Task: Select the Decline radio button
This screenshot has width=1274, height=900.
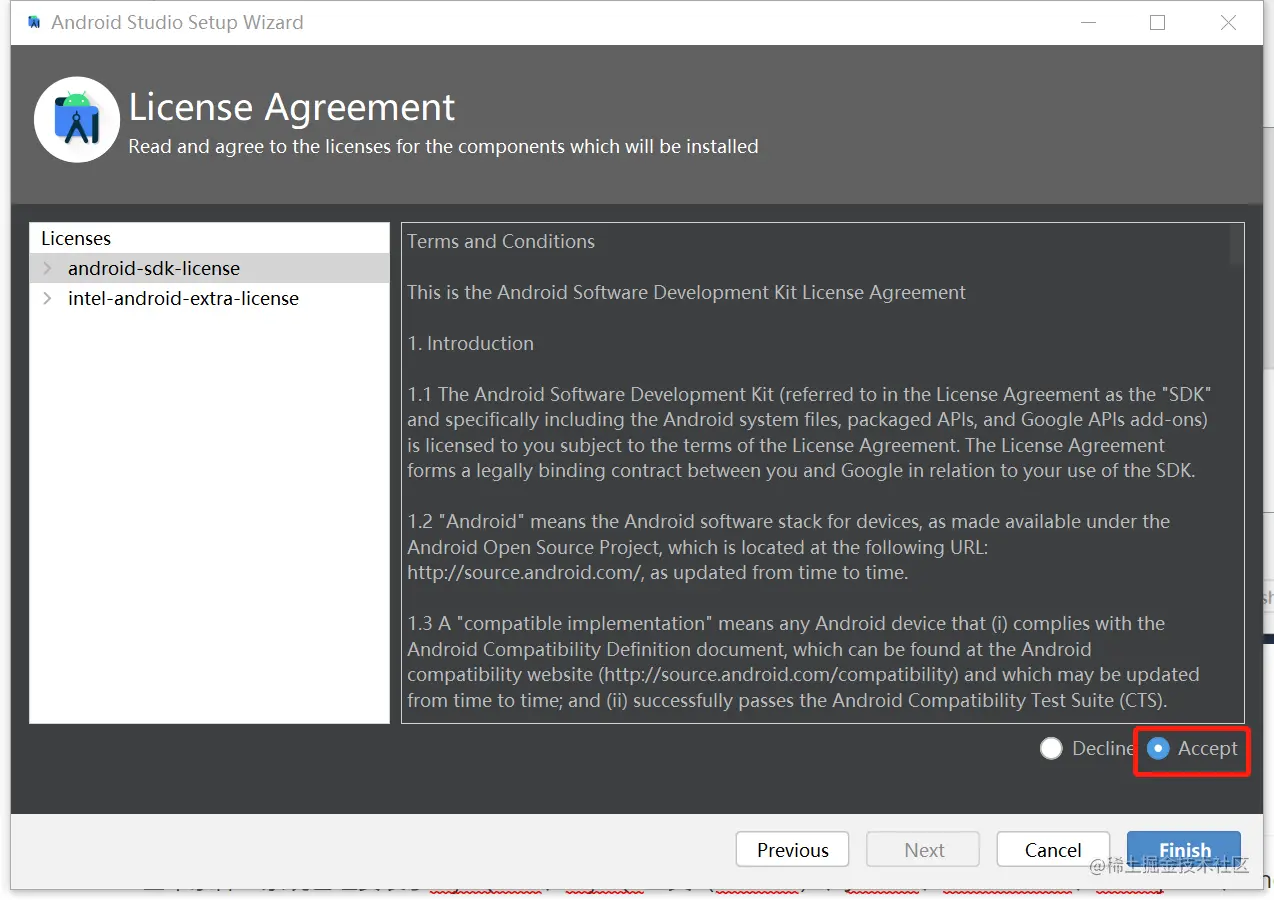Action: [x=1051, y=748]
